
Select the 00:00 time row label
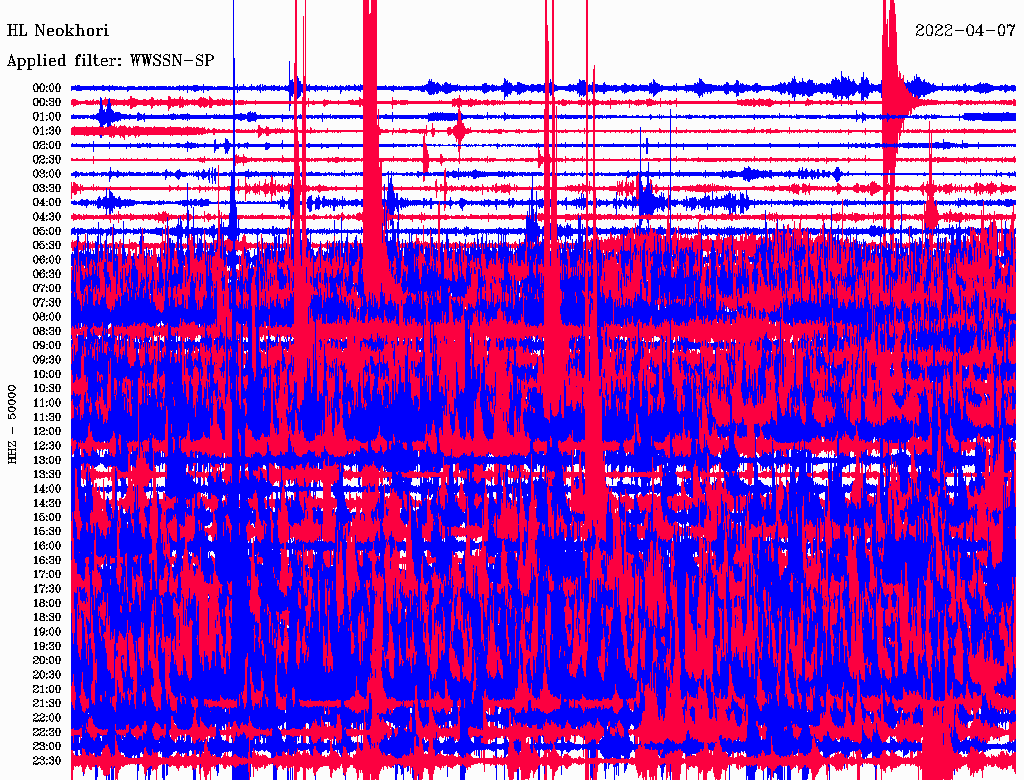coord(47,88)
